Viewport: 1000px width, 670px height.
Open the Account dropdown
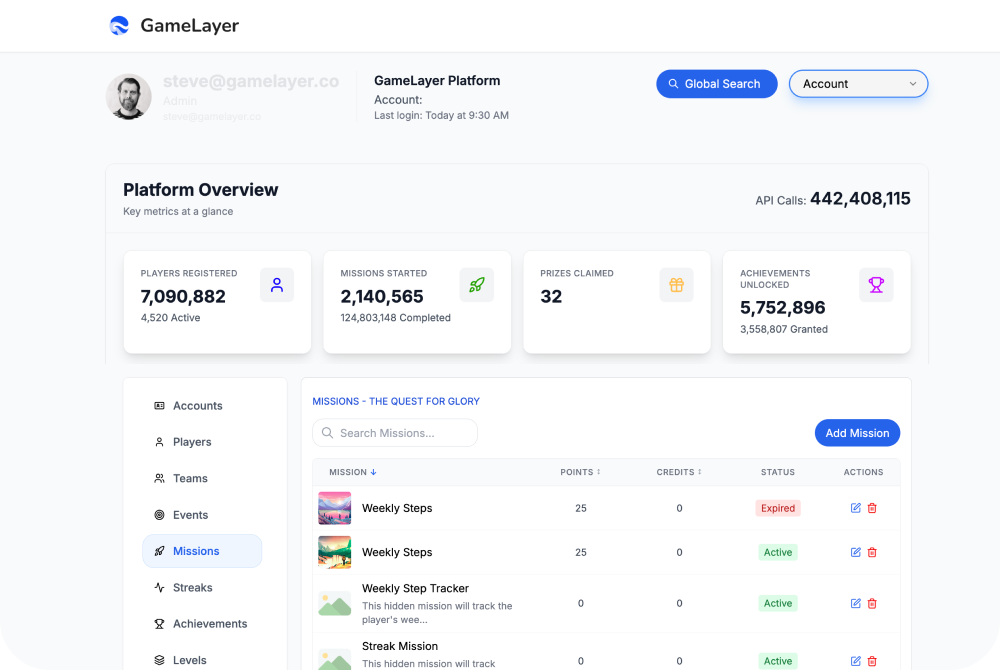pyautogui.click(x=858, y=84)
